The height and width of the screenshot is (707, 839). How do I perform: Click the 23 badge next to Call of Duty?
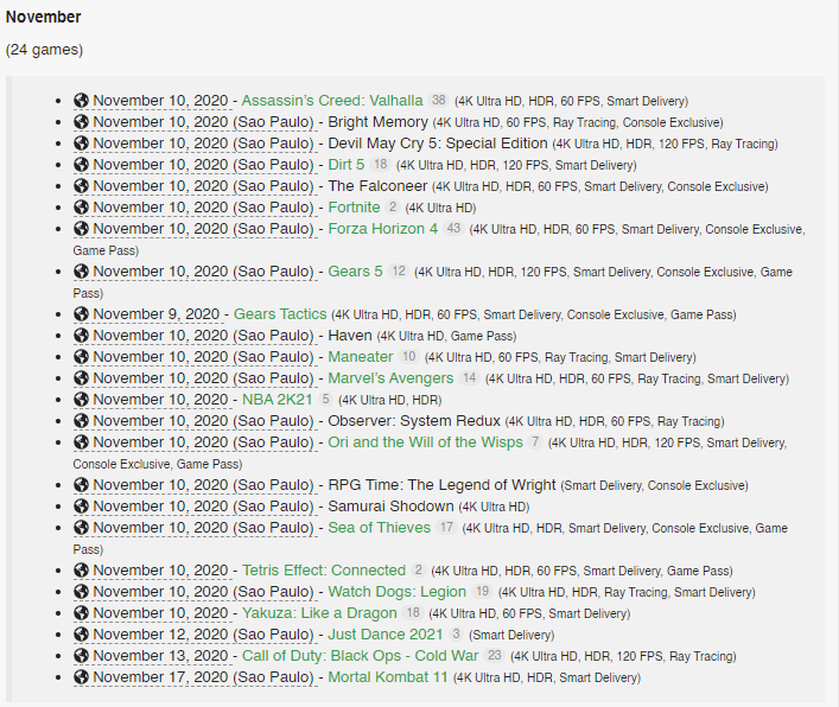click(494, 656)
